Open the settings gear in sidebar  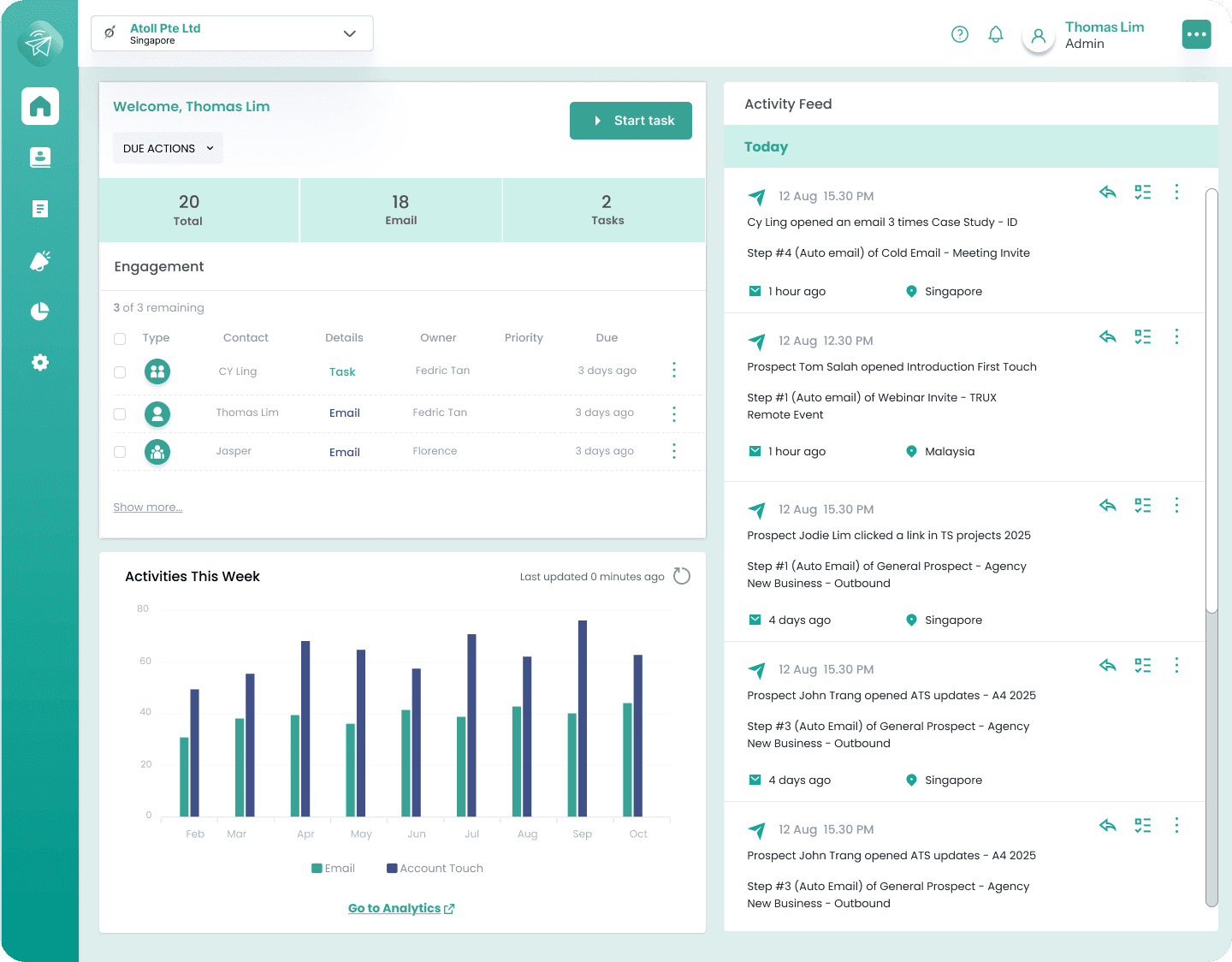pos(40,363)
